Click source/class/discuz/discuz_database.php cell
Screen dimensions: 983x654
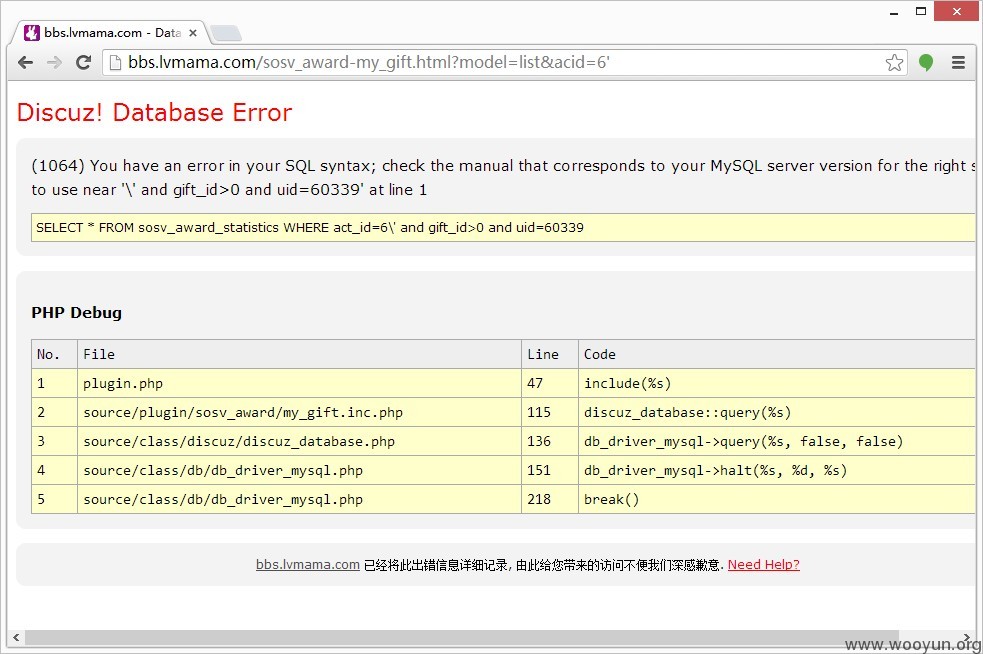pos(299,441)
